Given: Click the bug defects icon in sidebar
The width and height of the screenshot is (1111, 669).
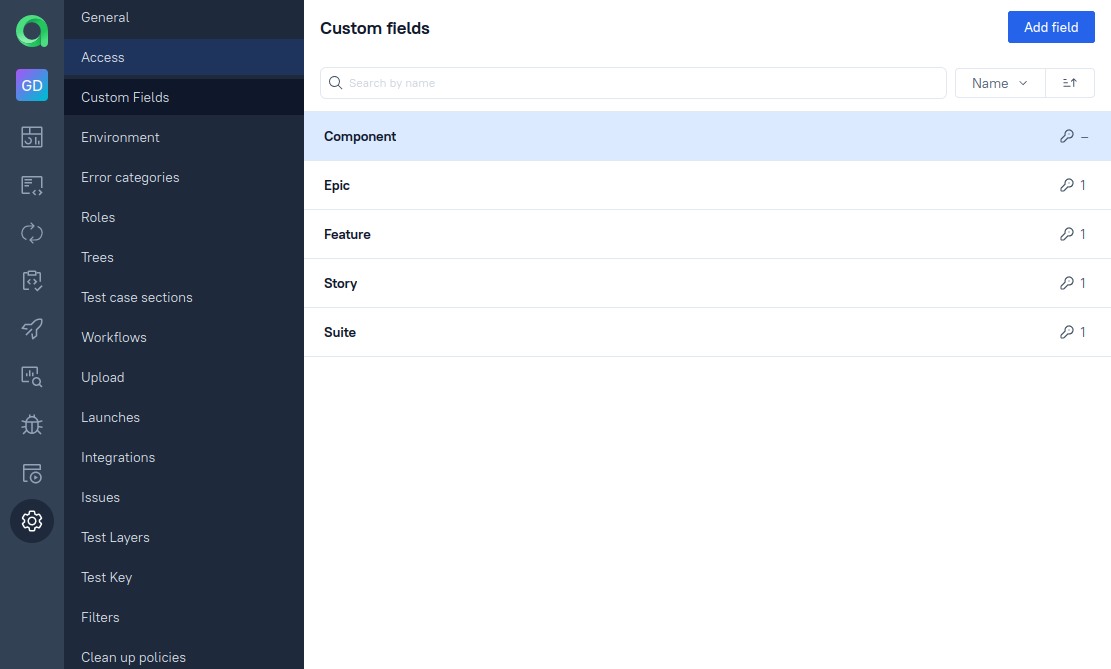Looking at the screenshot, I should pos(31,425).
